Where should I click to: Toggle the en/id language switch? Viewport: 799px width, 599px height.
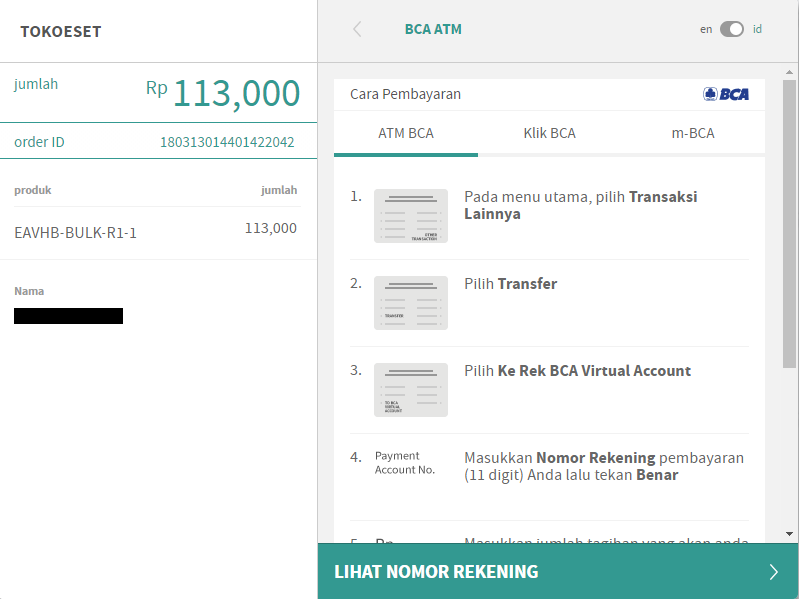point(732,29)
